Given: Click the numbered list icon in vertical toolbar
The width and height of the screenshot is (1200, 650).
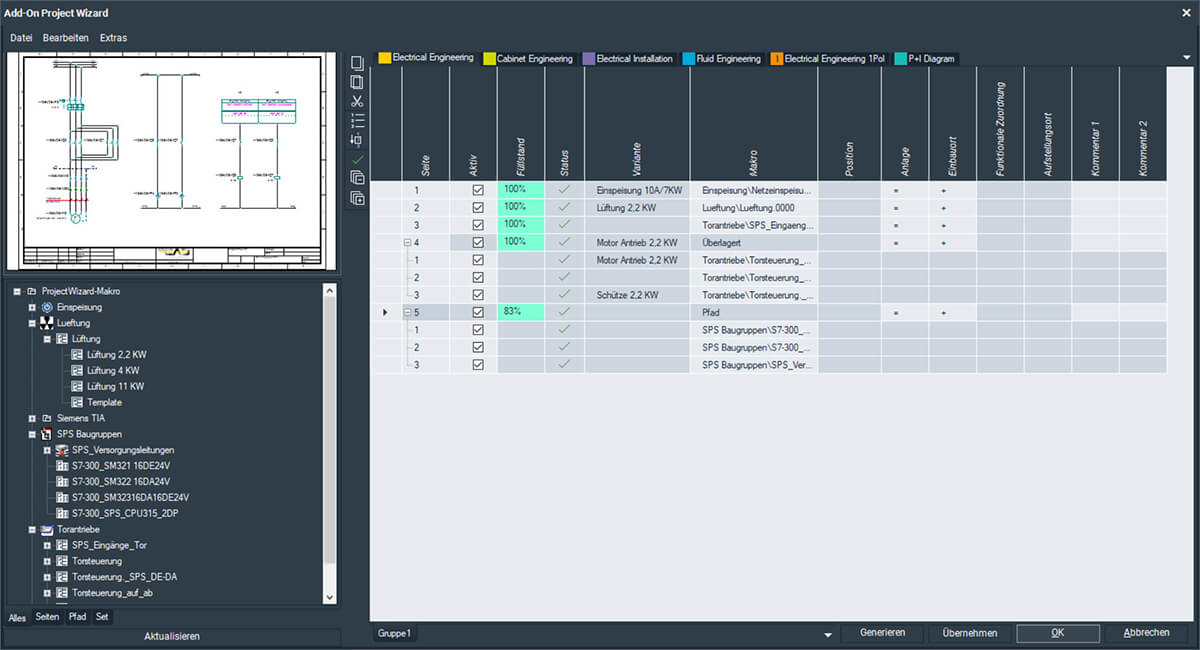Looking at the screenshot, I should 357,120.
